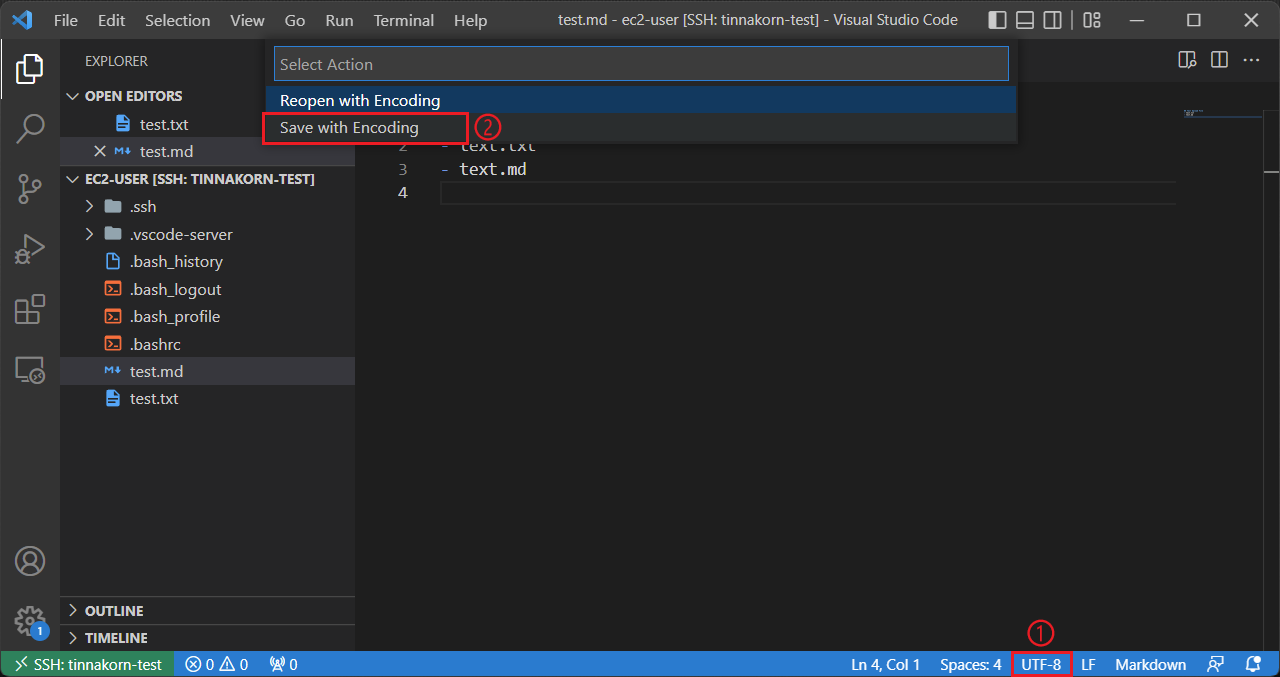Toggle Primary Side Bar layout button
Viewport: 1280px width, 677px height.
(x=997, y=20)
